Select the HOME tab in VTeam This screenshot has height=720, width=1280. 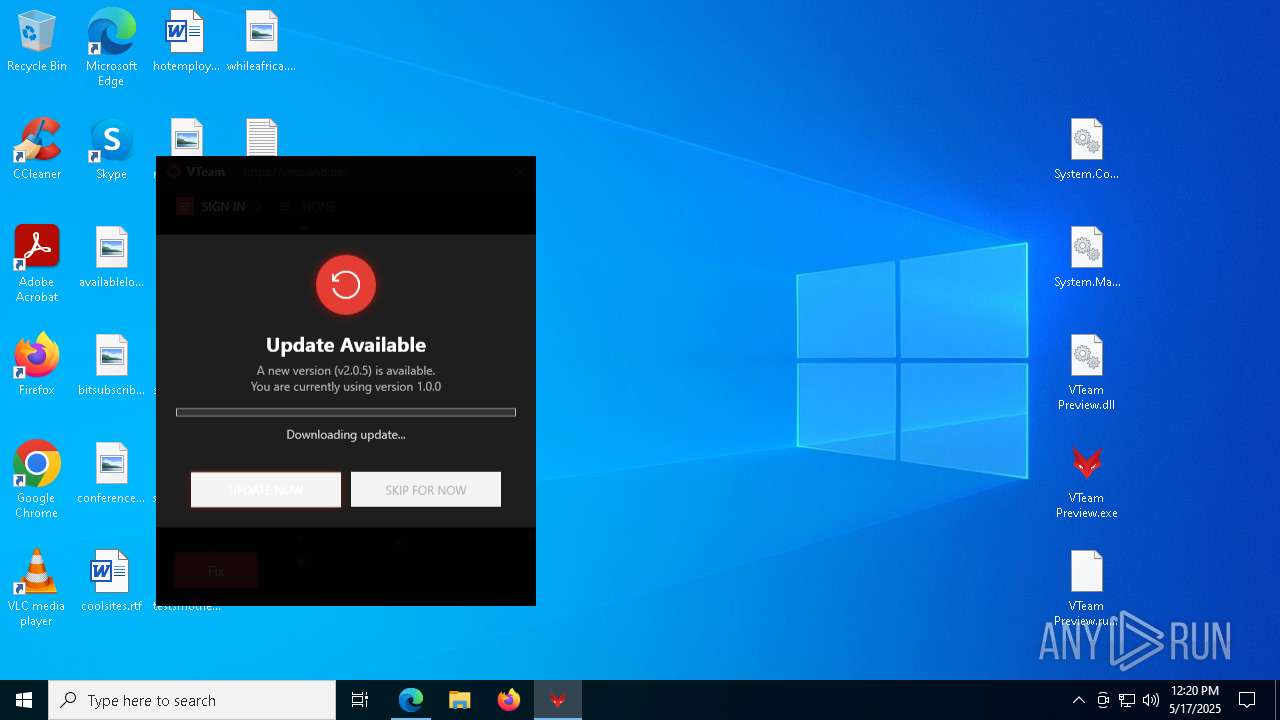click(308, 207)
